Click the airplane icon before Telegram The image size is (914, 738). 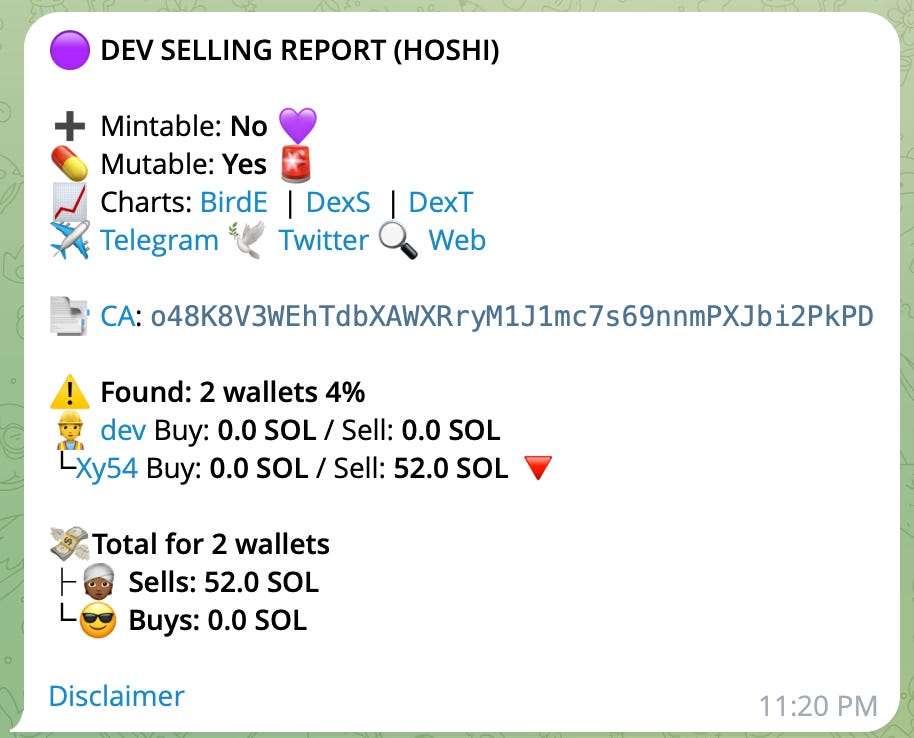(x=68, y=239)
